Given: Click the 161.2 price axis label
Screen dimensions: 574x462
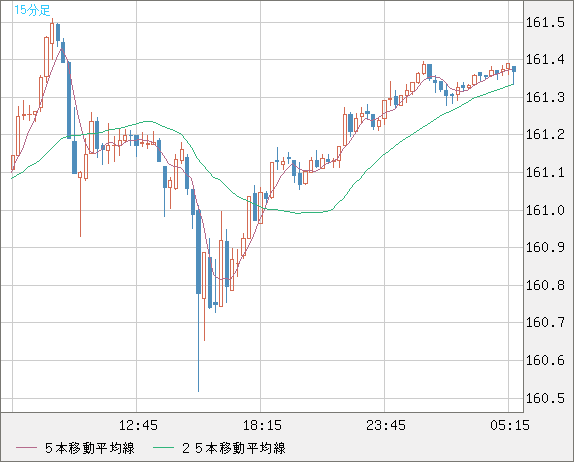Looking at the screenshot, I should tap(545, 134).
